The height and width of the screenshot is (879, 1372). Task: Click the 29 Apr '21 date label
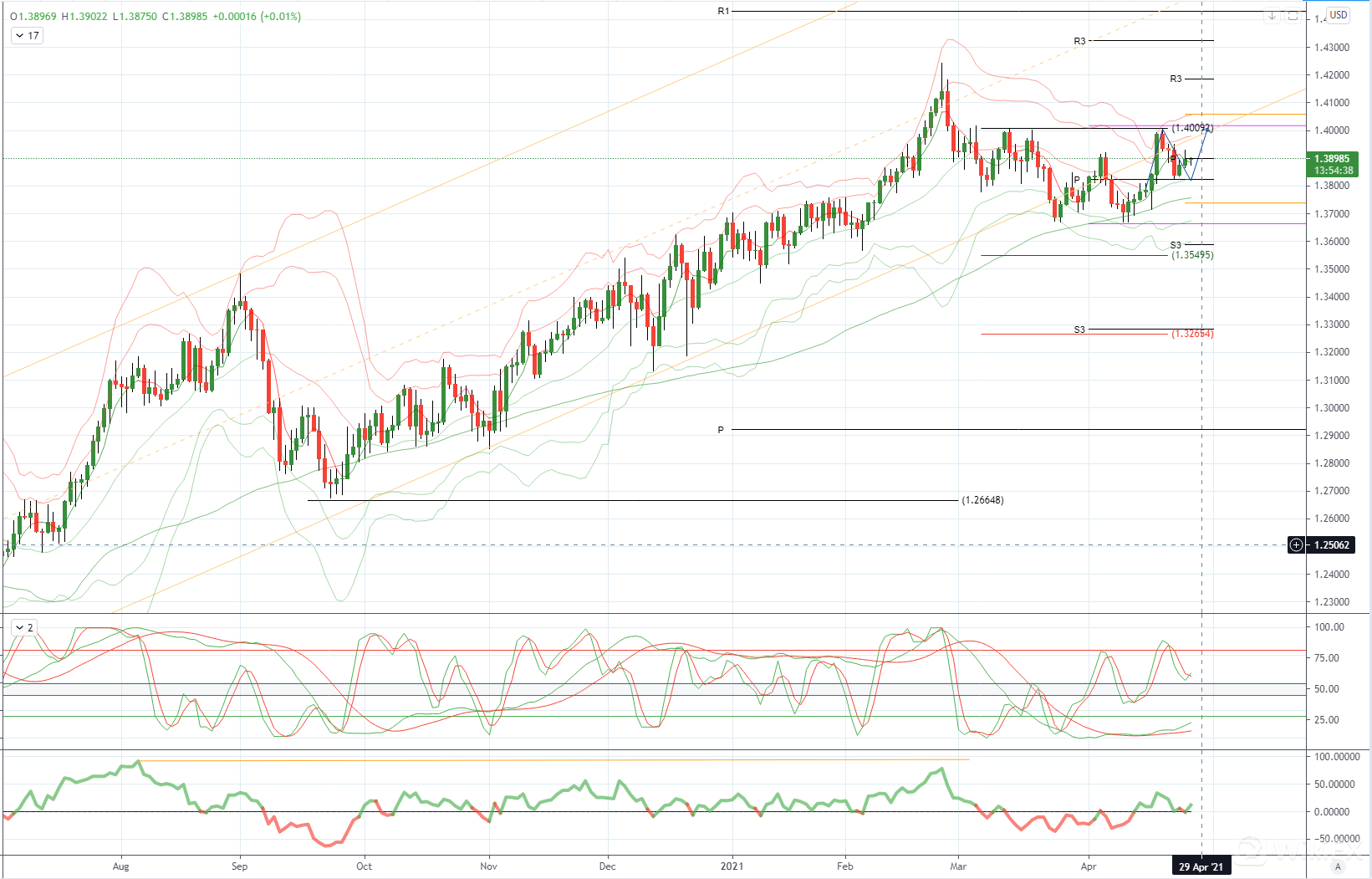point(1201,866)
